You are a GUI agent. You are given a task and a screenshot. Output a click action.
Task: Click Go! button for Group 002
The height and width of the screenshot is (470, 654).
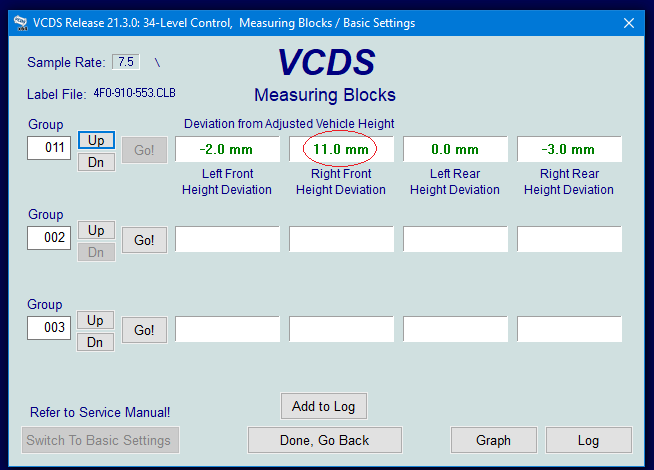[144, 240]
